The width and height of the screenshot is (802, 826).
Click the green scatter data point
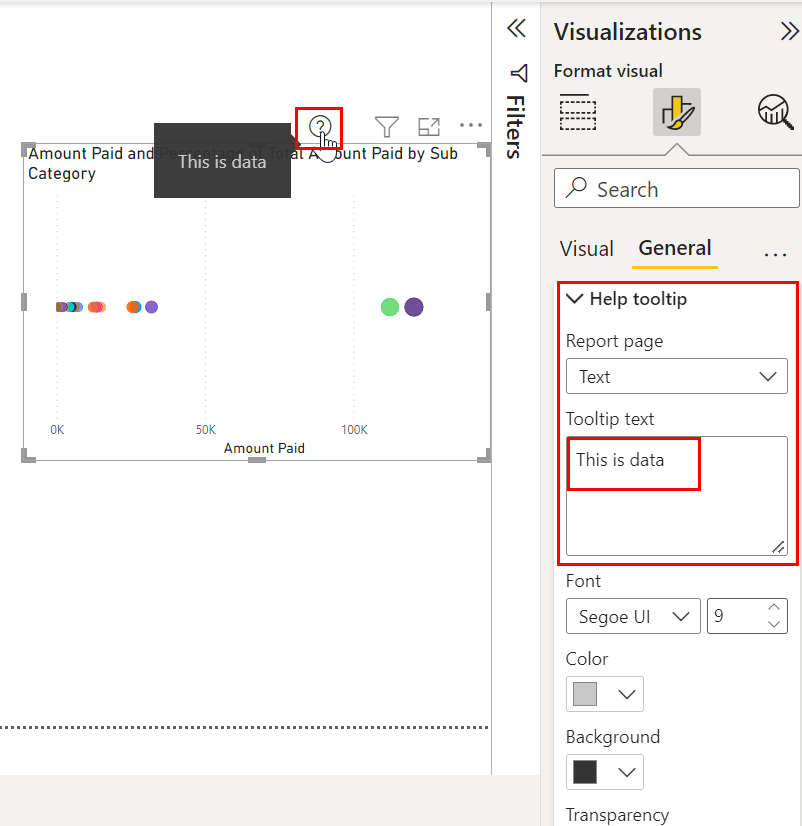tap(389, 307)
